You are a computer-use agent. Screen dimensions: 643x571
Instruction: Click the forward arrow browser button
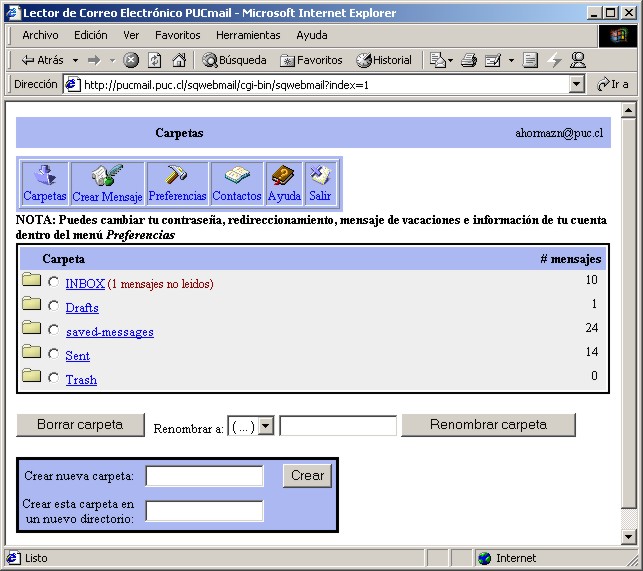point(94,60)
